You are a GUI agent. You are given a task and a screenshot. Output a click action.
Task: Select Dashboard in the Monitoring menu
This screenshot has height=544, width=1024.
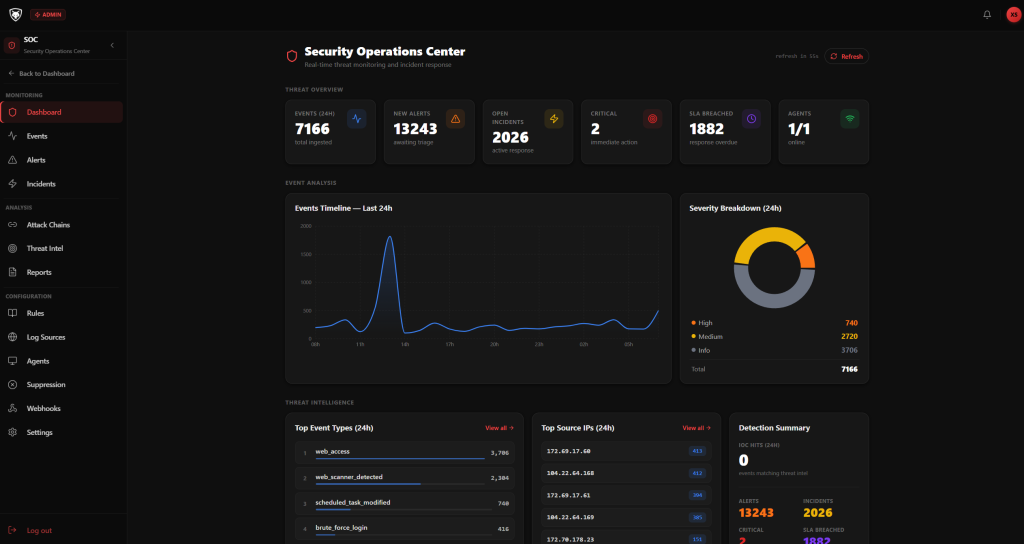62,112
